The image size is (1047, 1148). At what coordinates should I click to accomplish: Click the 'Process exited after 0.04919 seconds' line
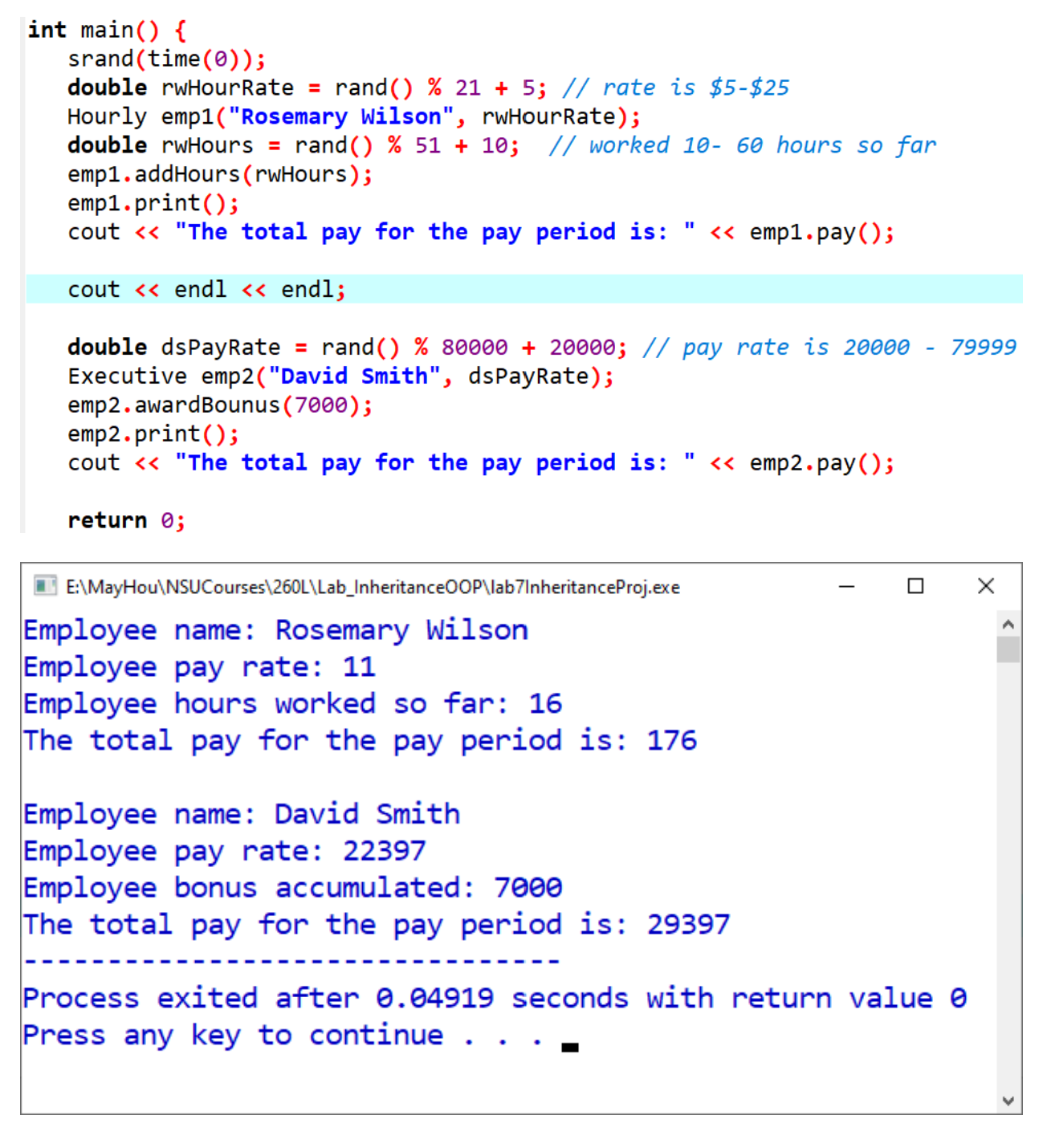click(x=495, y=999)
